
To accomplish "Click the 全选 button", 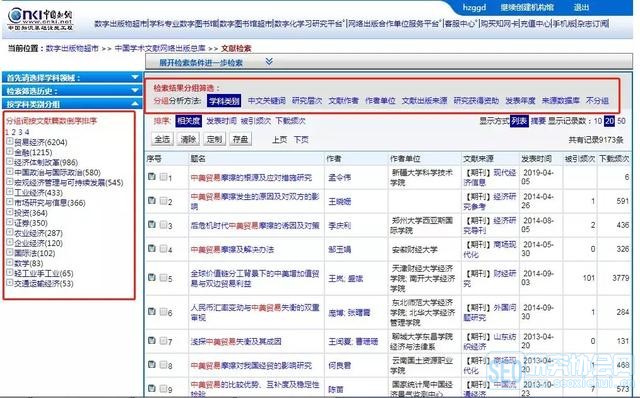I will [162, 139].
